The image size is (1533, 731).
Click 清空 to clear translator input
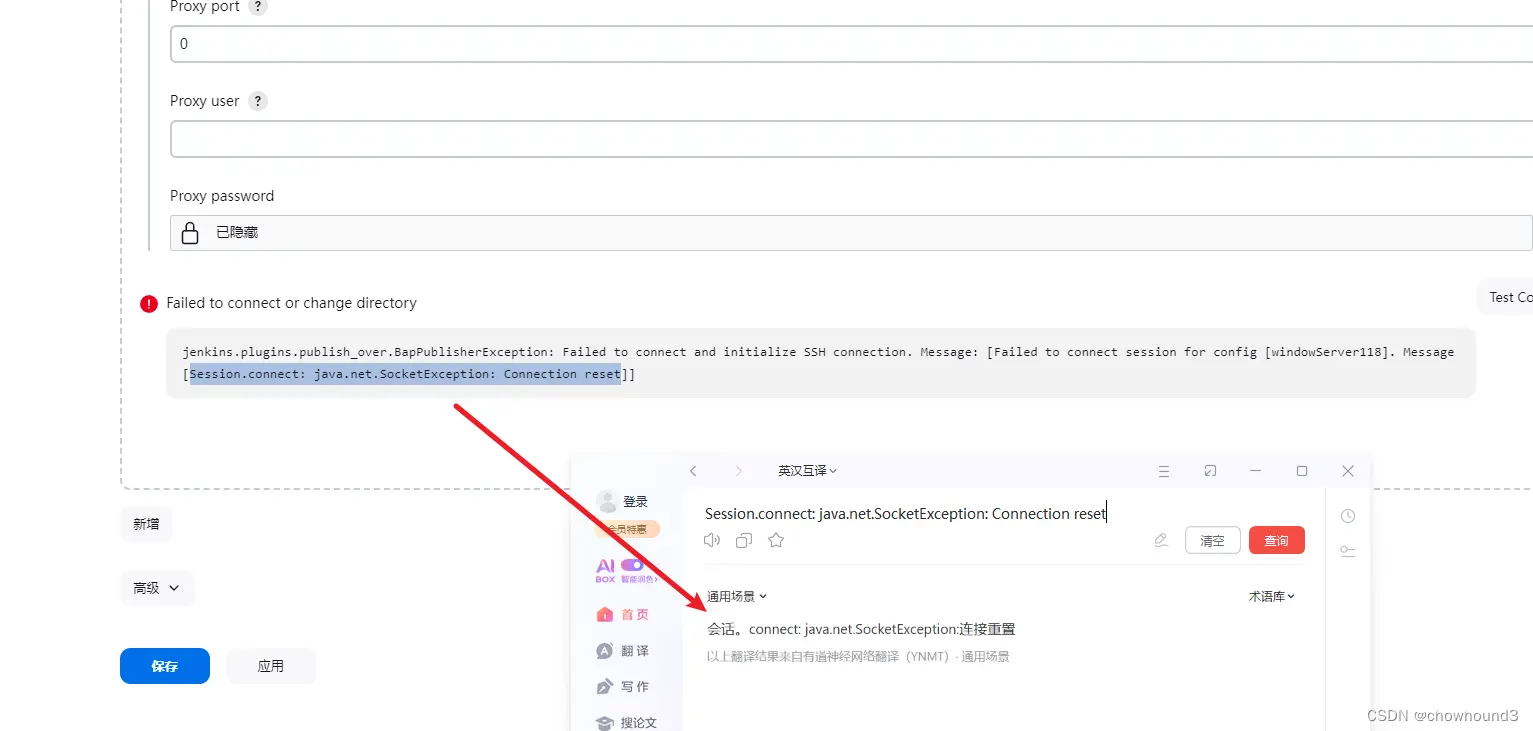1213,540
